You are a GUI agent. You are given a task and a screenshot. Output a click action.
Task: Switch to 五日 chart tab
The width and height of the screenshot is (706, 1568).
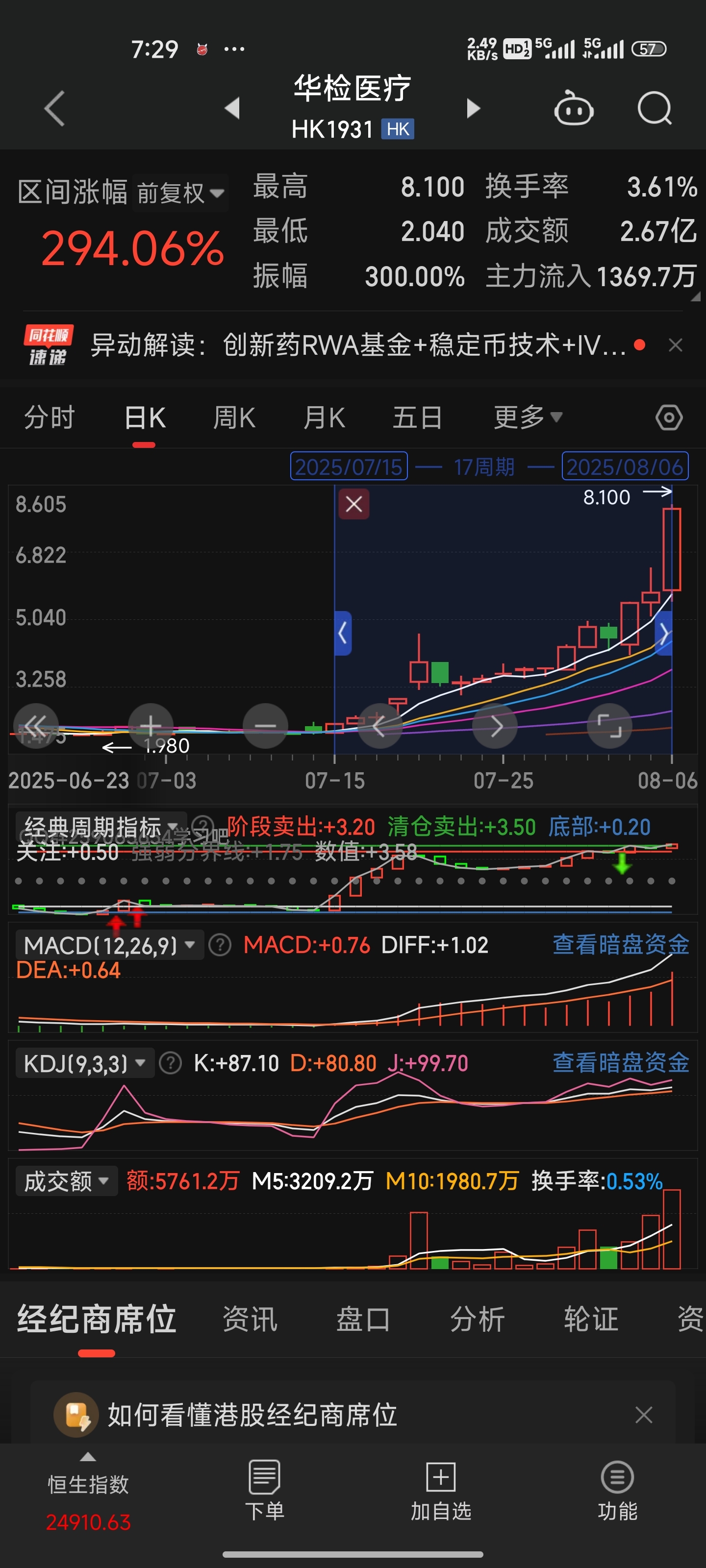click(x=417, y=417)
